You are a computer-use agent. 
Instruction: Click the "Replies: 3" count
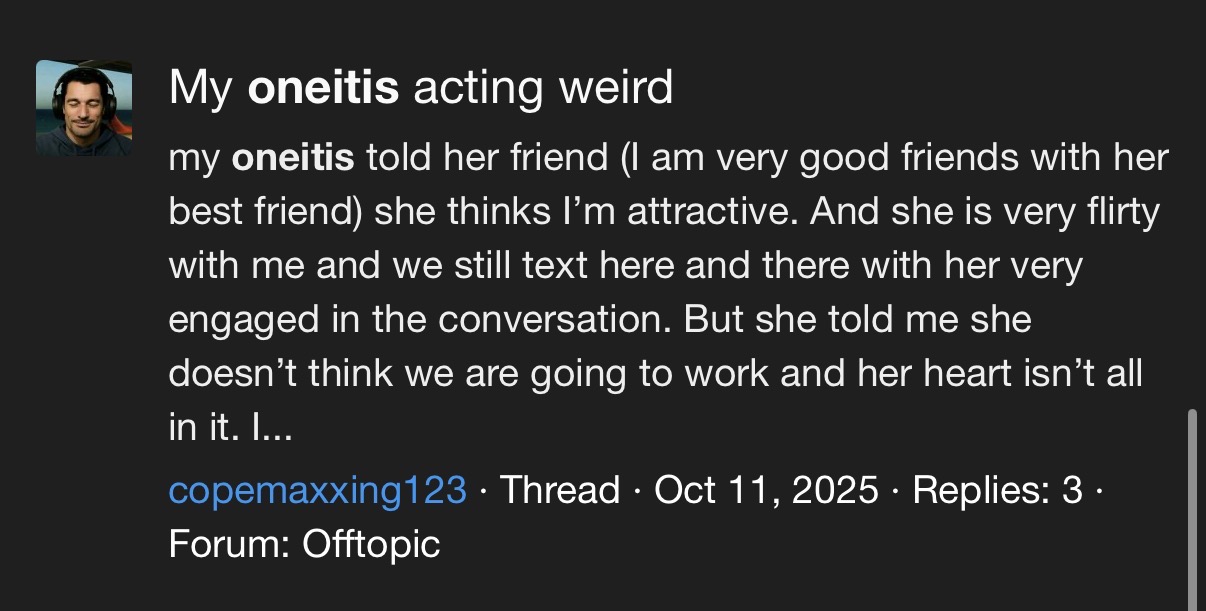997,490
